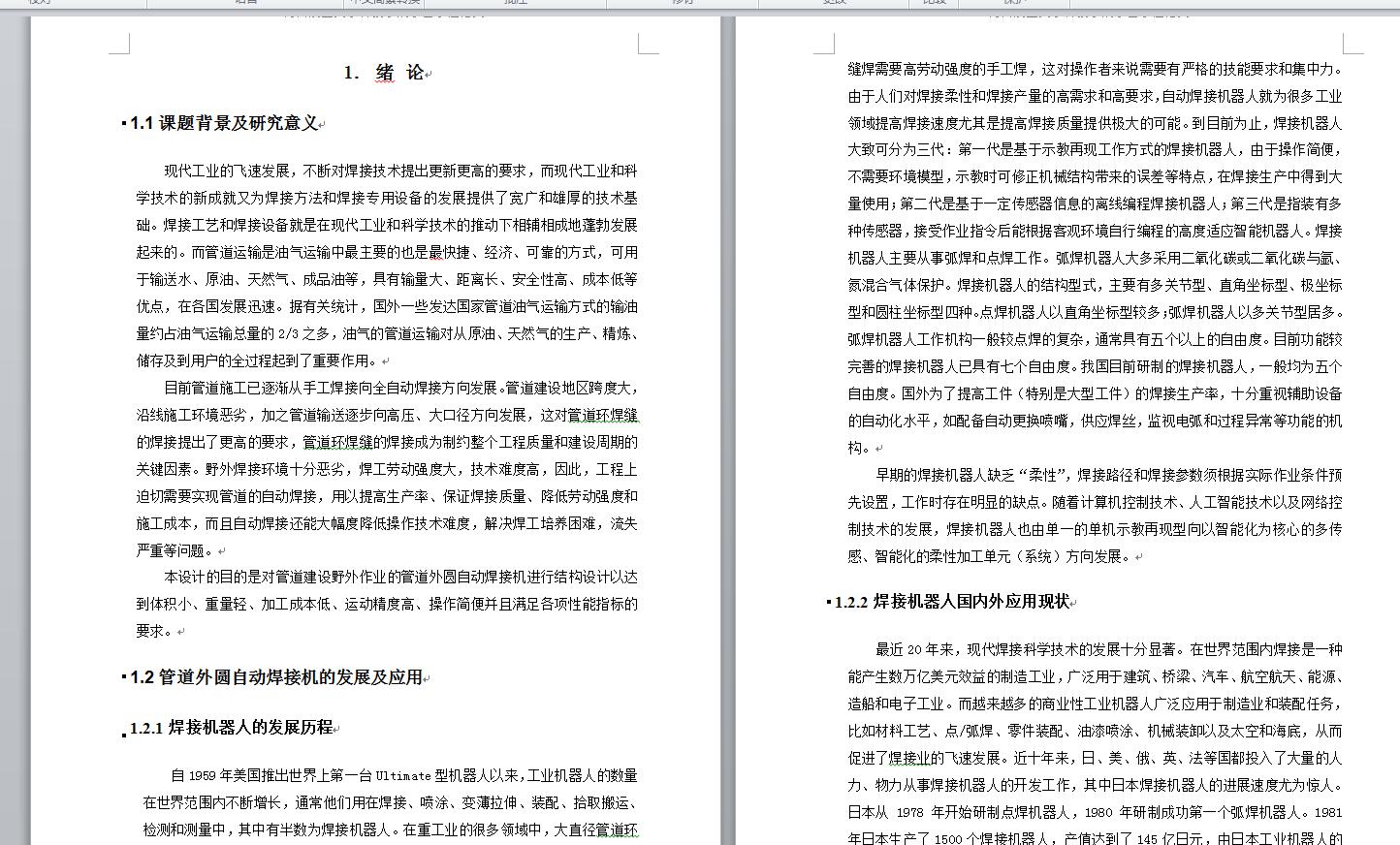Click the underlined word "焊接业" on right page
The height and width of the screenshot is (845, 1400).
909,758
